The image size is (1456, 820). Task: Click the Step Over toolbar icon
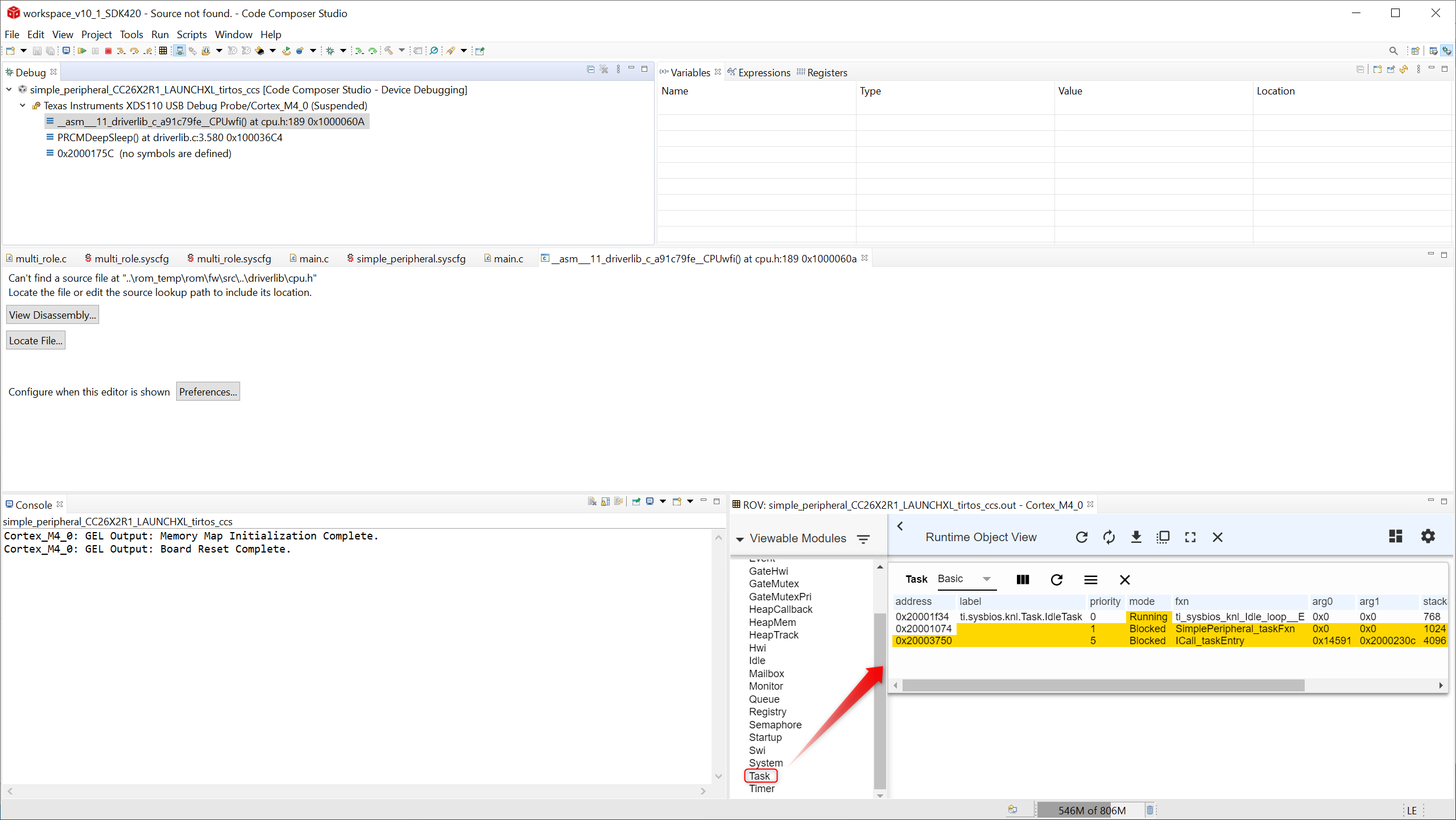point(134,51)
